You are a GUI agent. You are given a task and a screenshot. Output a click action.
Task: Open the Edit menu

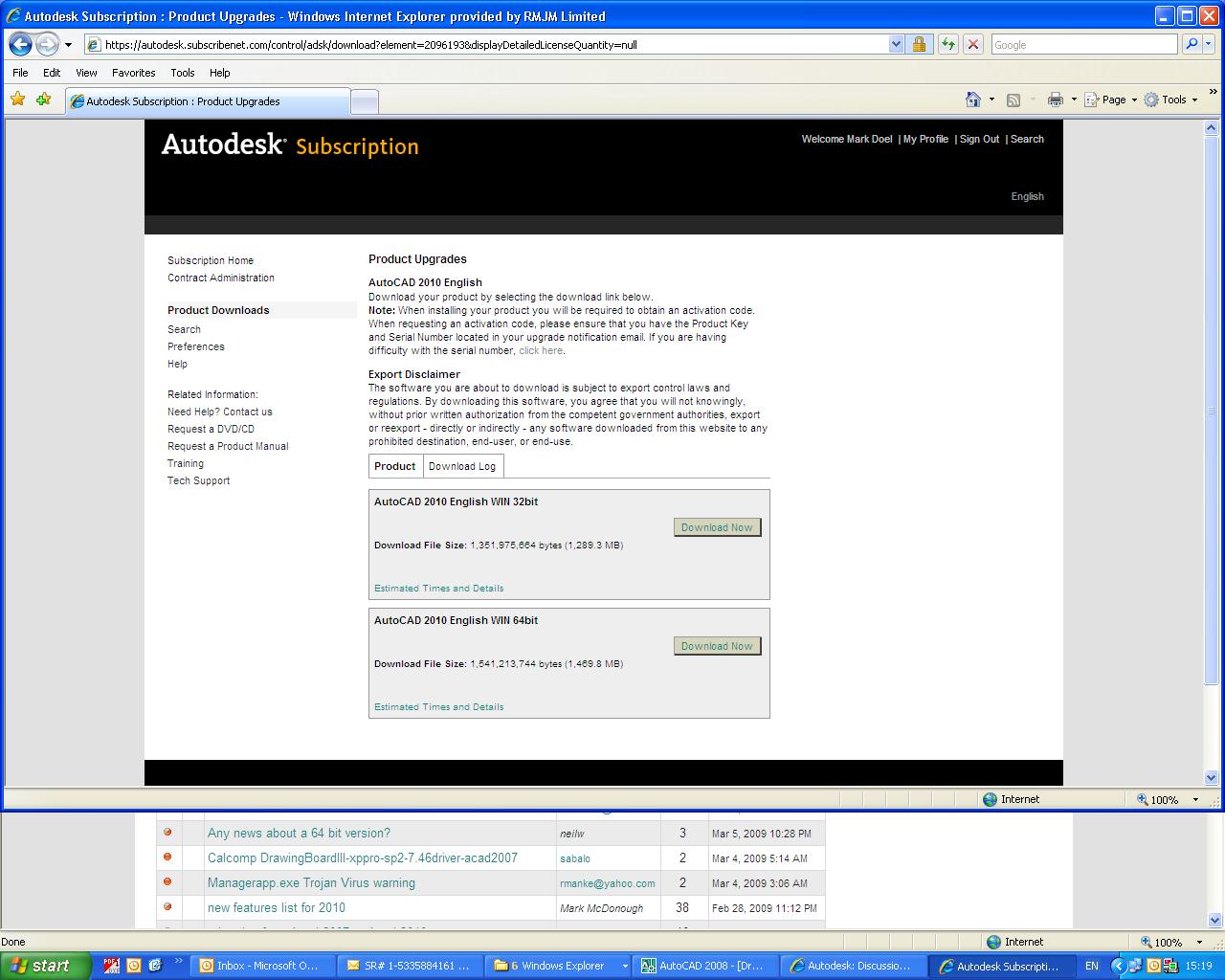pyautogui.click(x=52, y=73)
